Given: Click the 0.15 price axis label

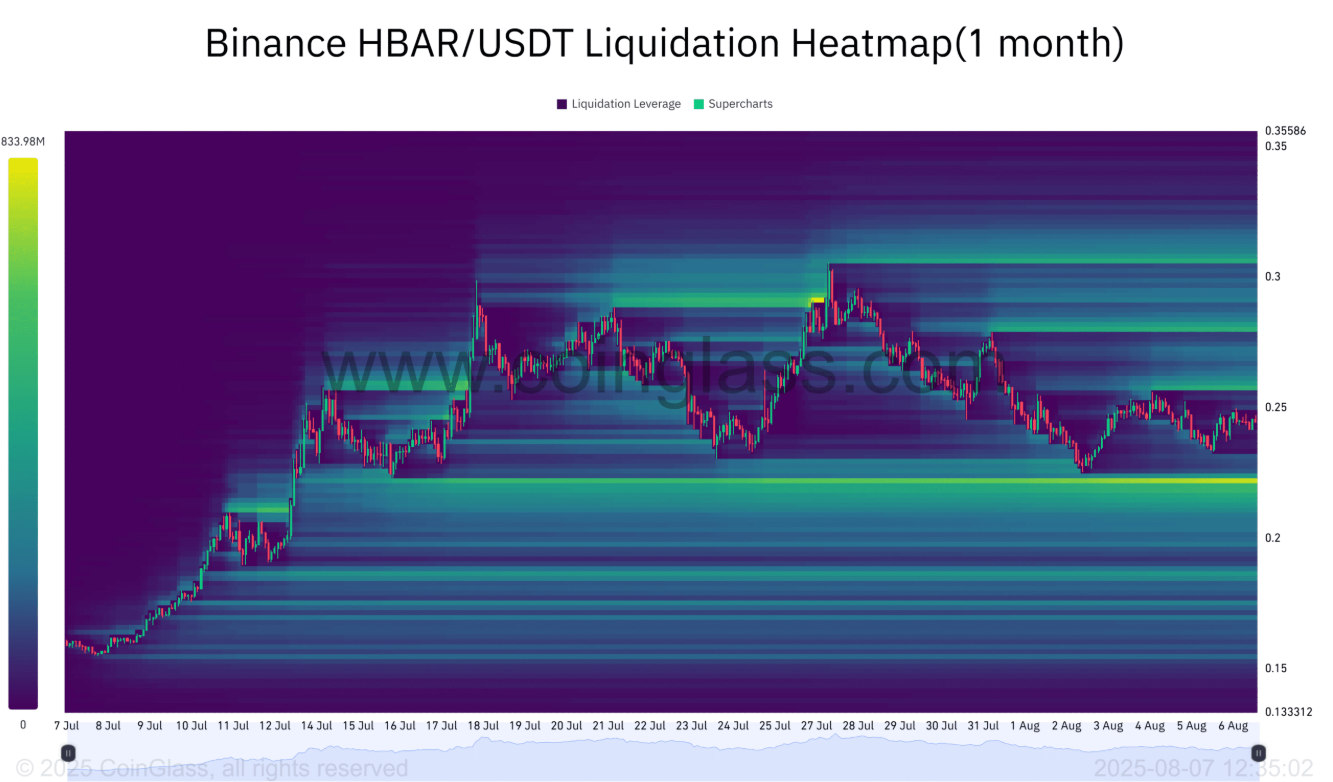Looking at the screenshot, I should (1275, 668).
